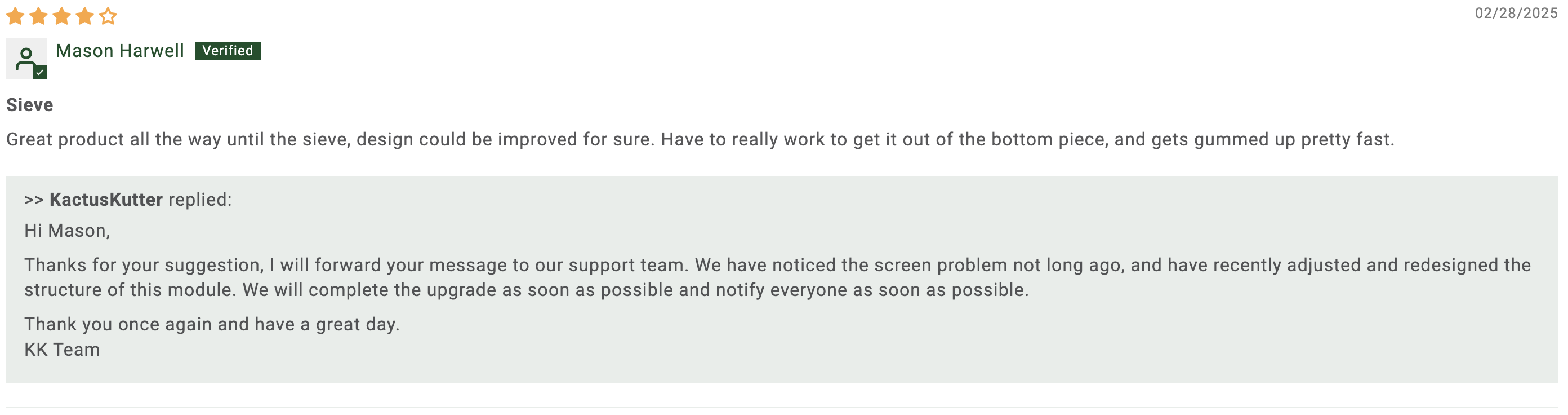
Task: Click the review date 02/28/2025
Action: [1516, 14]
